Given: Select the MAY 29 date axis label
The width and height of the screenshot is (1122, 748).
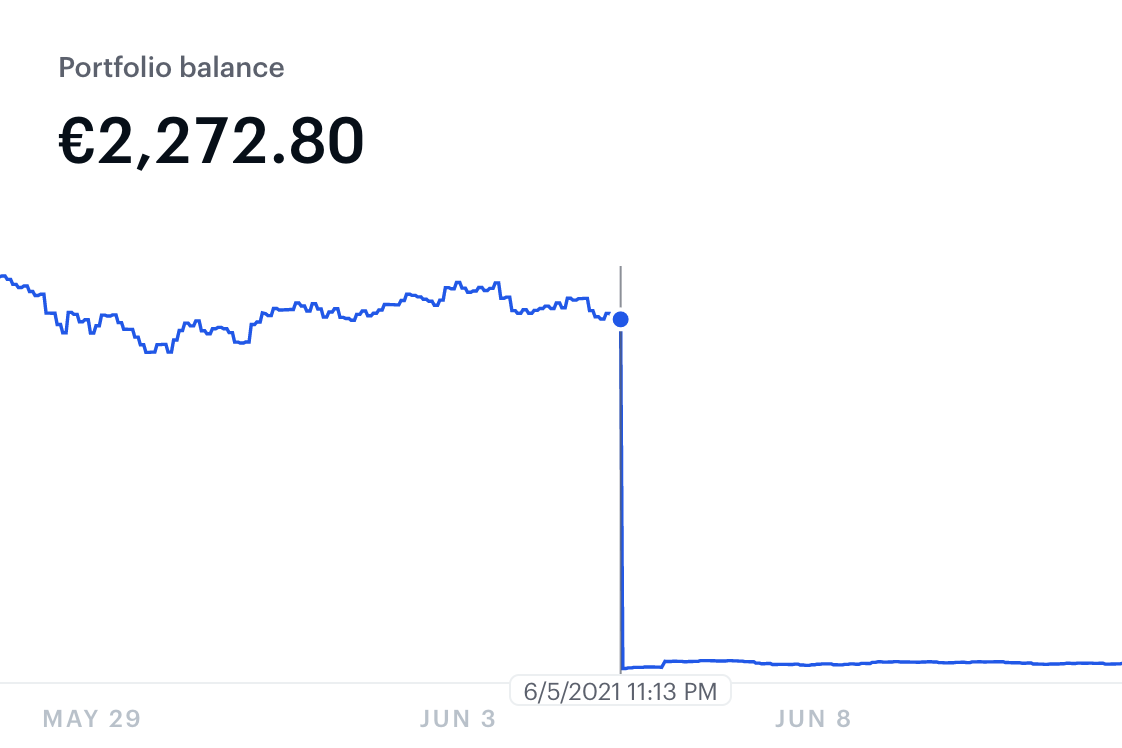Looking at the screenshot, I should [91, 718].
